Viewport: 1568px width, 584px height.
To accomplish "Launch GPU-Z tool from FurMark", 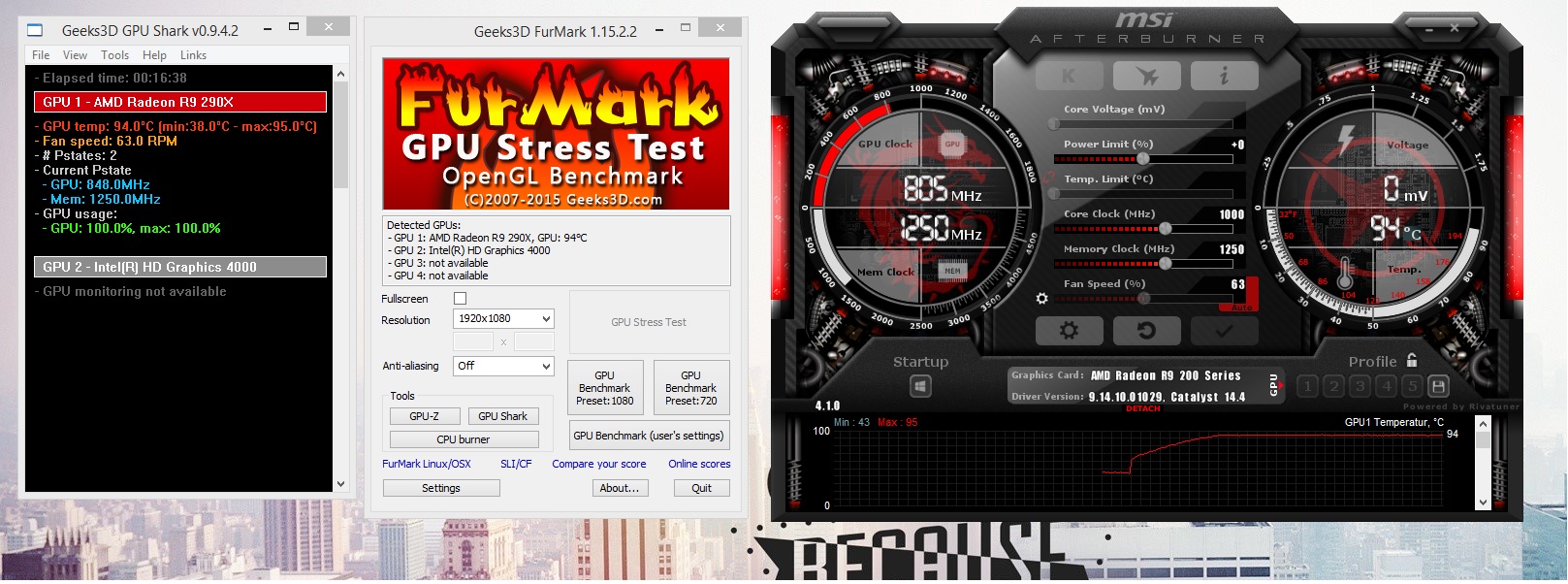I will (x=424, y=416).
